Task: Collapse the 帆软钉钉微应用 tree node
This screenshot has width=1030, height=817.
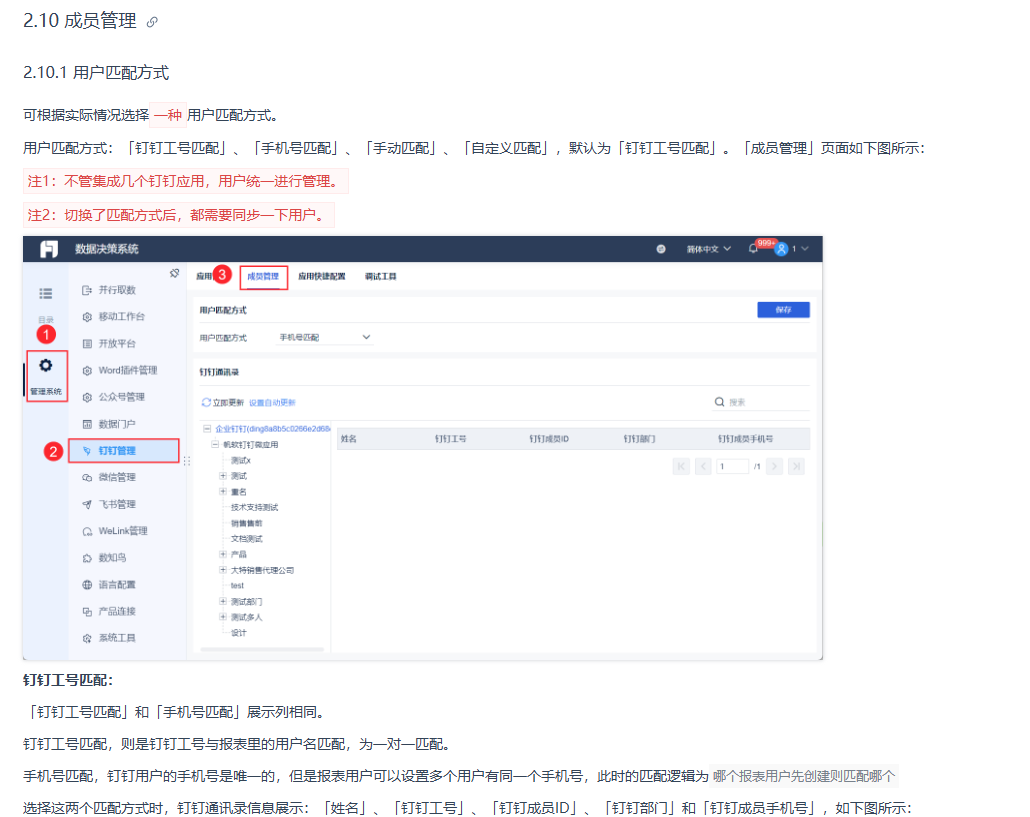Action: [x=215, y=445]
